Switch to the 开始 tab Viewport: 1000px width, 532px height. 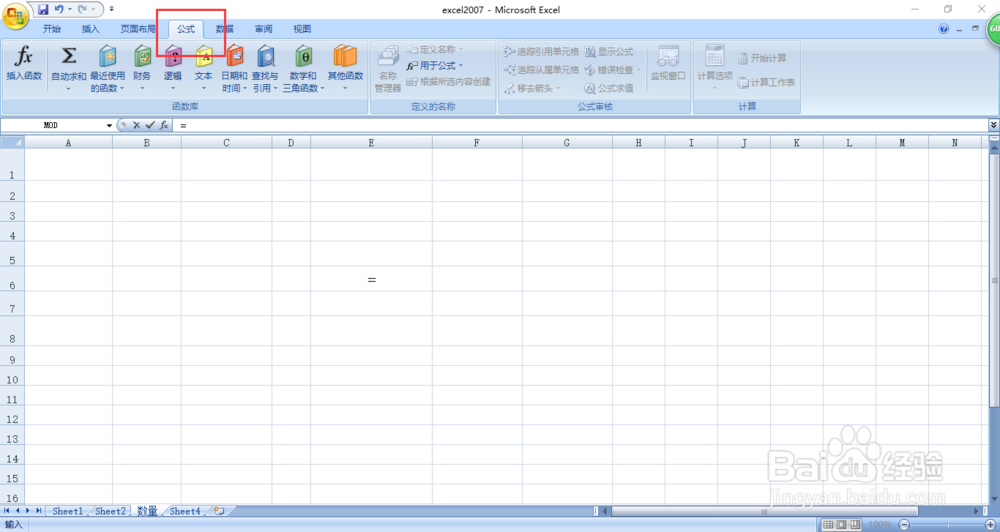click(x=52, y=29)
